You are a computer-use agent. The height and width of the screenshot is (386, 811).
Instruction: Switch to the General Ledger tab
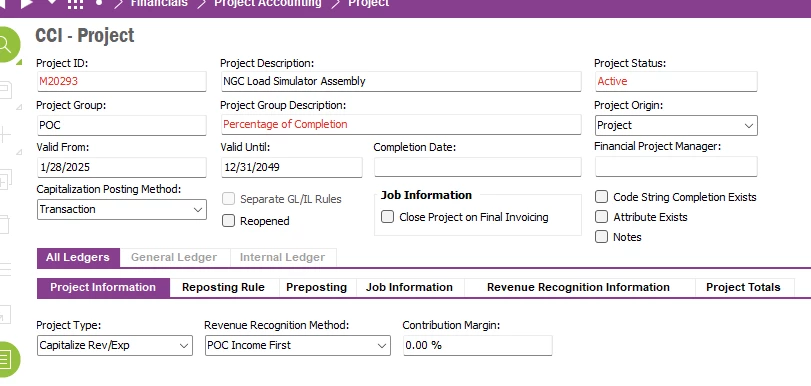(x=174, y=258)
